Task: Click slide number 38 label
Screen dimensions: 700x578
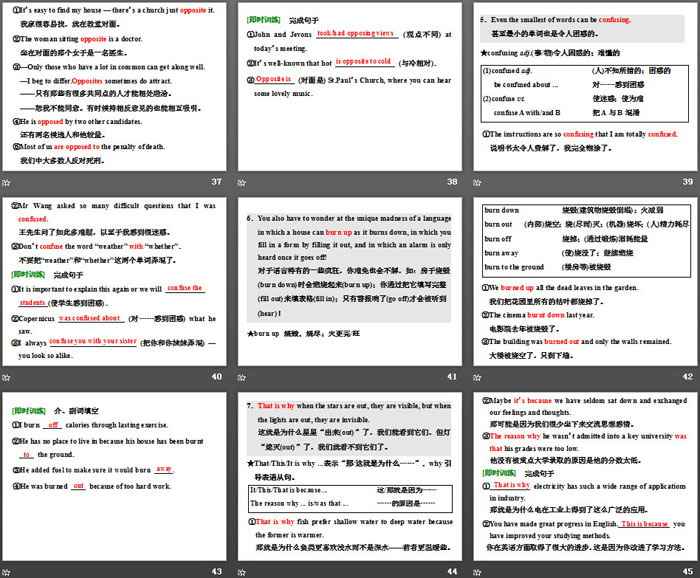Action: (x=452, y=182)
